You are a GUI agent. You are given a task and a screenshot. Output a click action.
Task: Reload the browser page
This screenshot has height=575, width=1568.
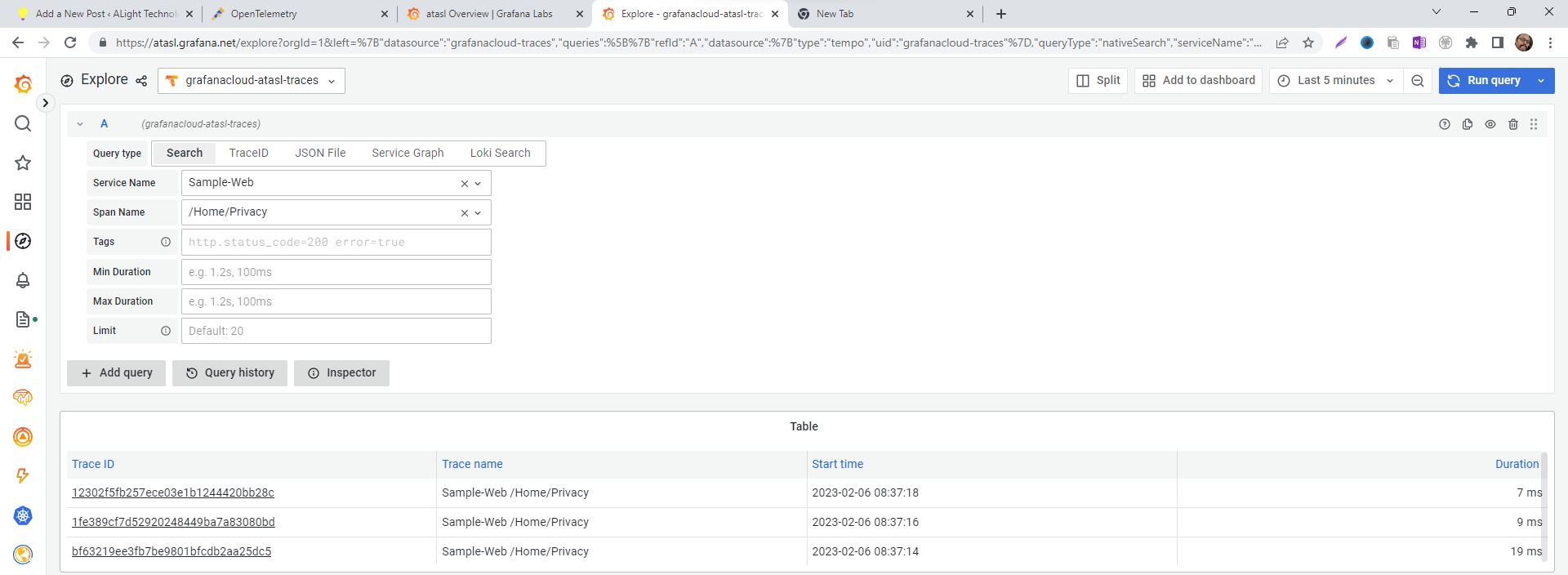coord(70,42)
